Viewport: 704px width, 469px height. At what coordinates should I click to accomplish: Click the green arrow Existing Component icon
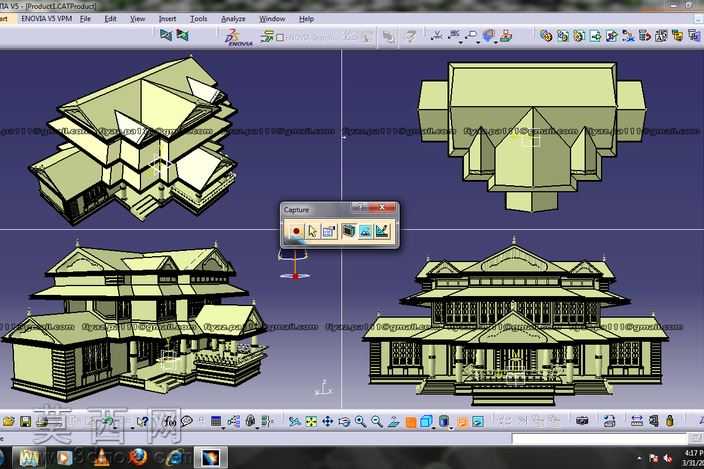595,36
